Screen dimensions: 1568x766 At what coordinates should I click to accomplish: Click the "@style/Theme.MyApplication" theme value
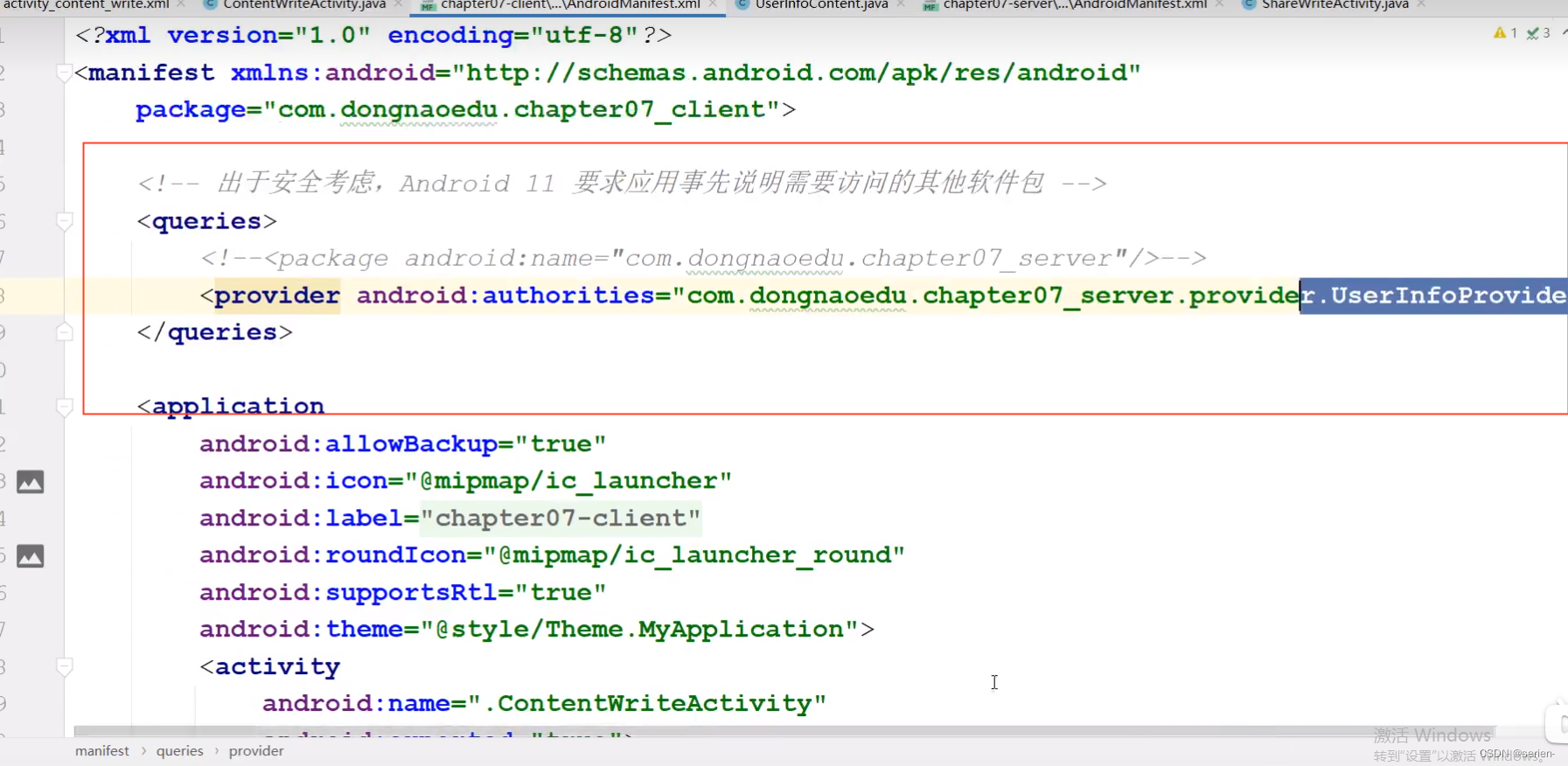click(x=639, y=630)
